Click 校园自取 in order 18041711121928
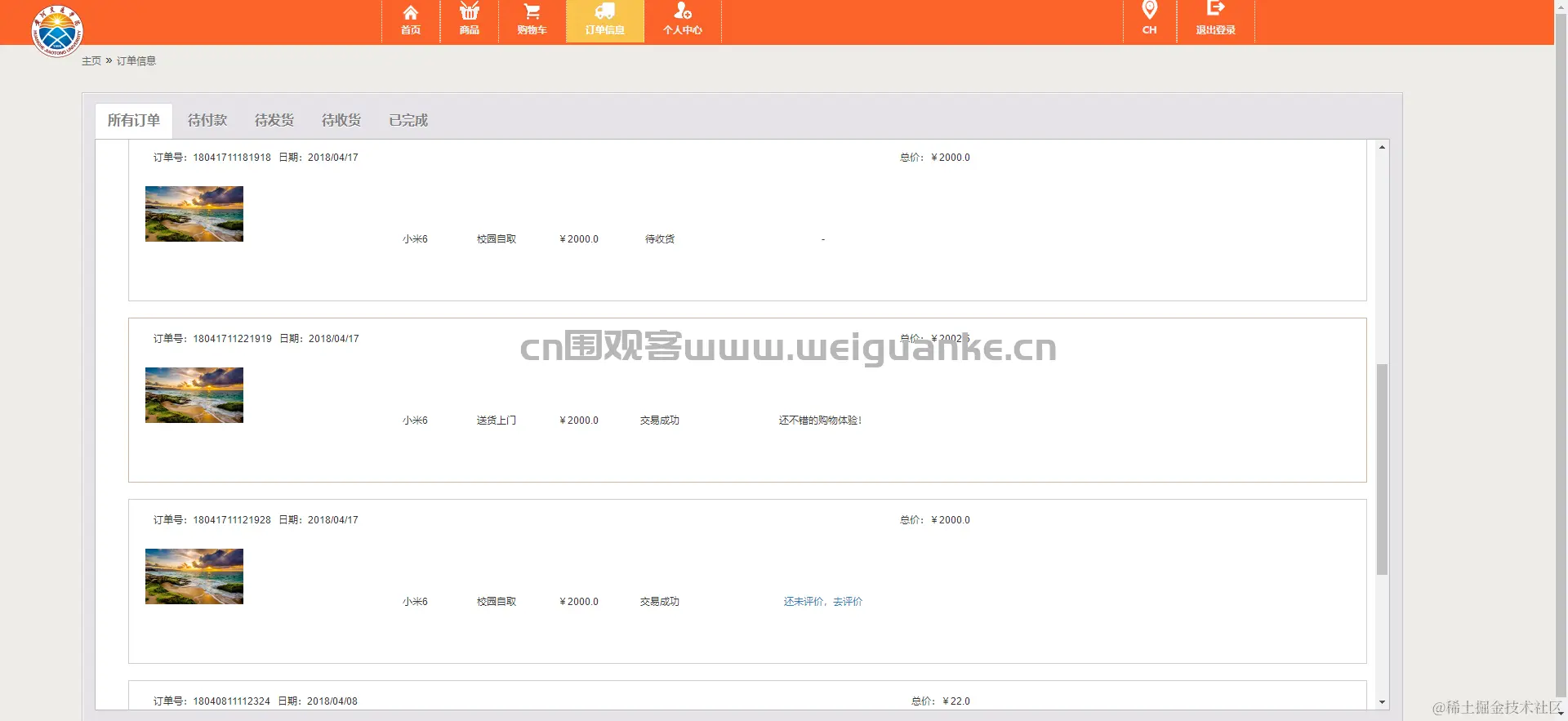Screen dimensions: 1568x721 pyautogui.click(x=497, y=602)
